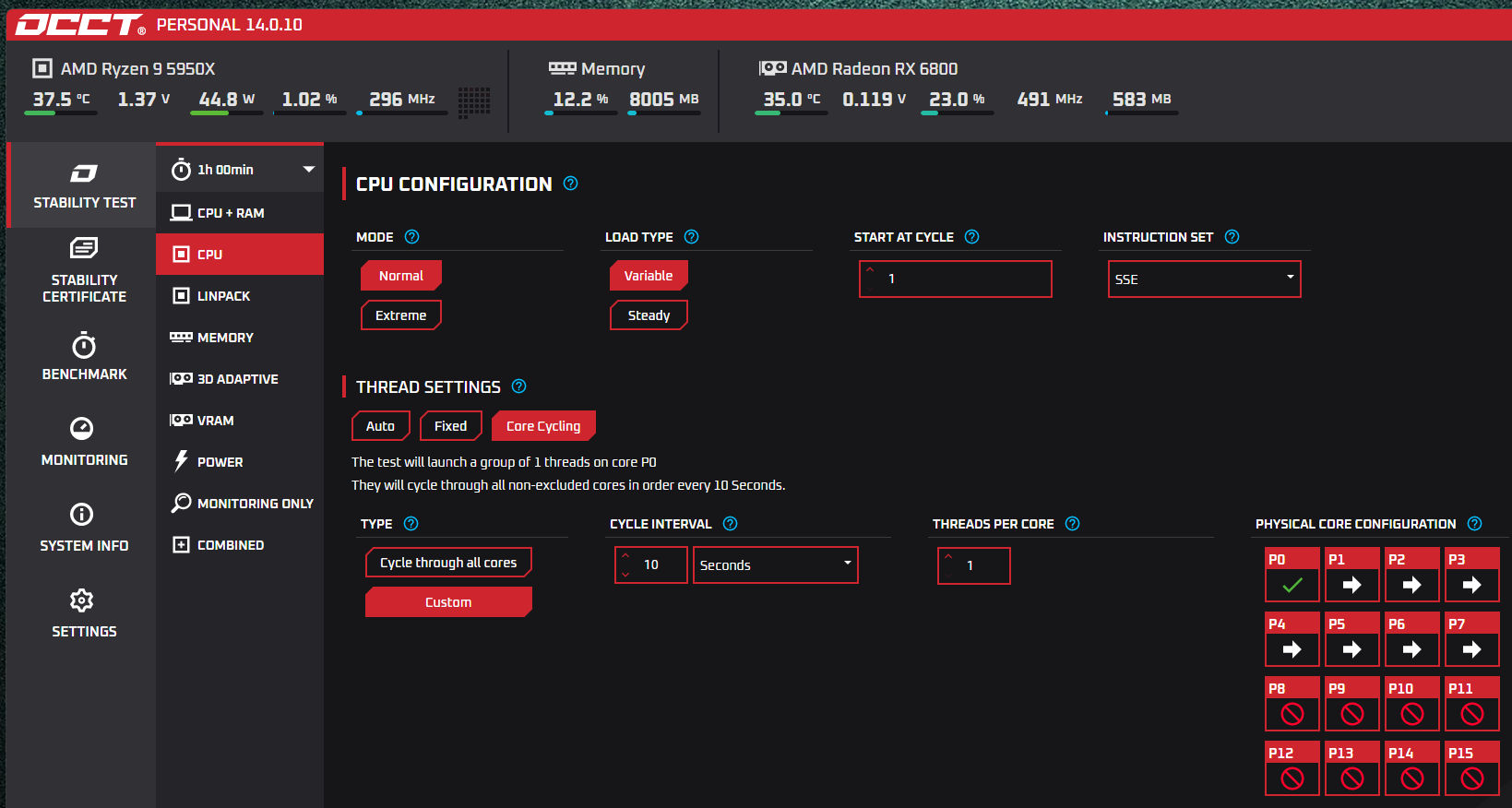Open the Stability Test section

click(x=84, y=185)
